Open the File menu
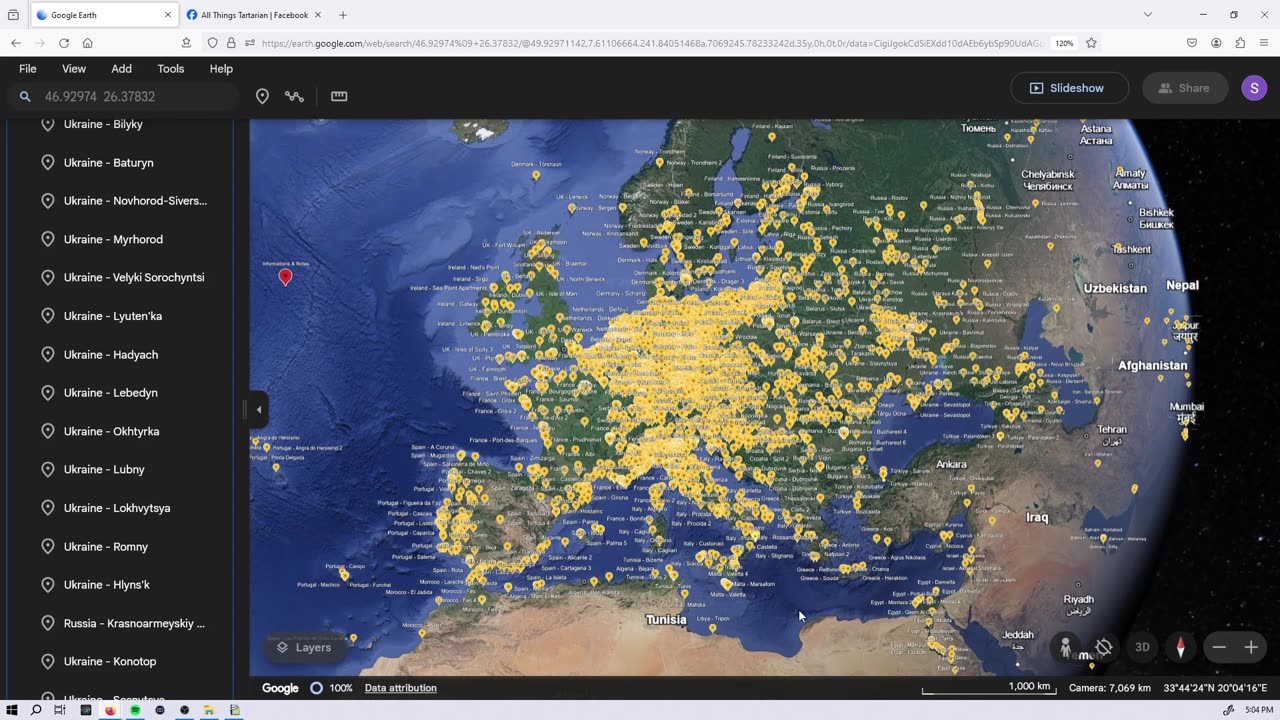Image resolution: width=1280 pixels, height=720 pixels. 28,69
